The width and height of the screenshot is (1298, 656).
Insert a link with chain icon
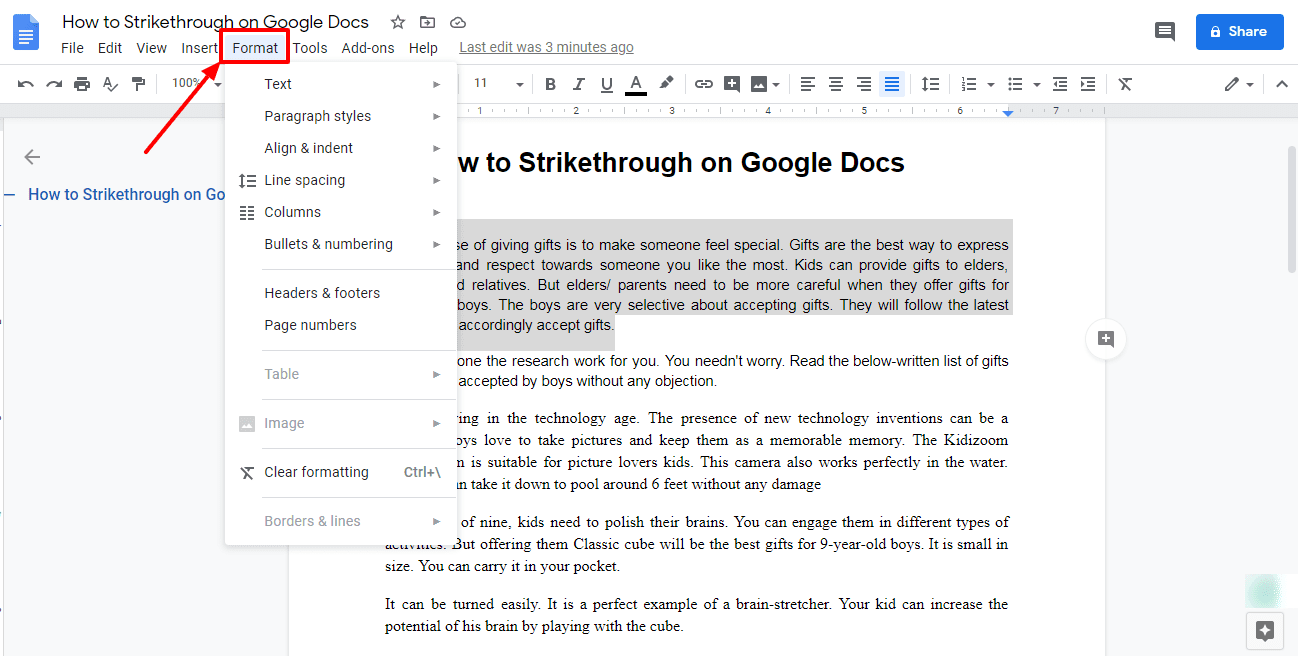pyautogui.click(x=704, y=84)
